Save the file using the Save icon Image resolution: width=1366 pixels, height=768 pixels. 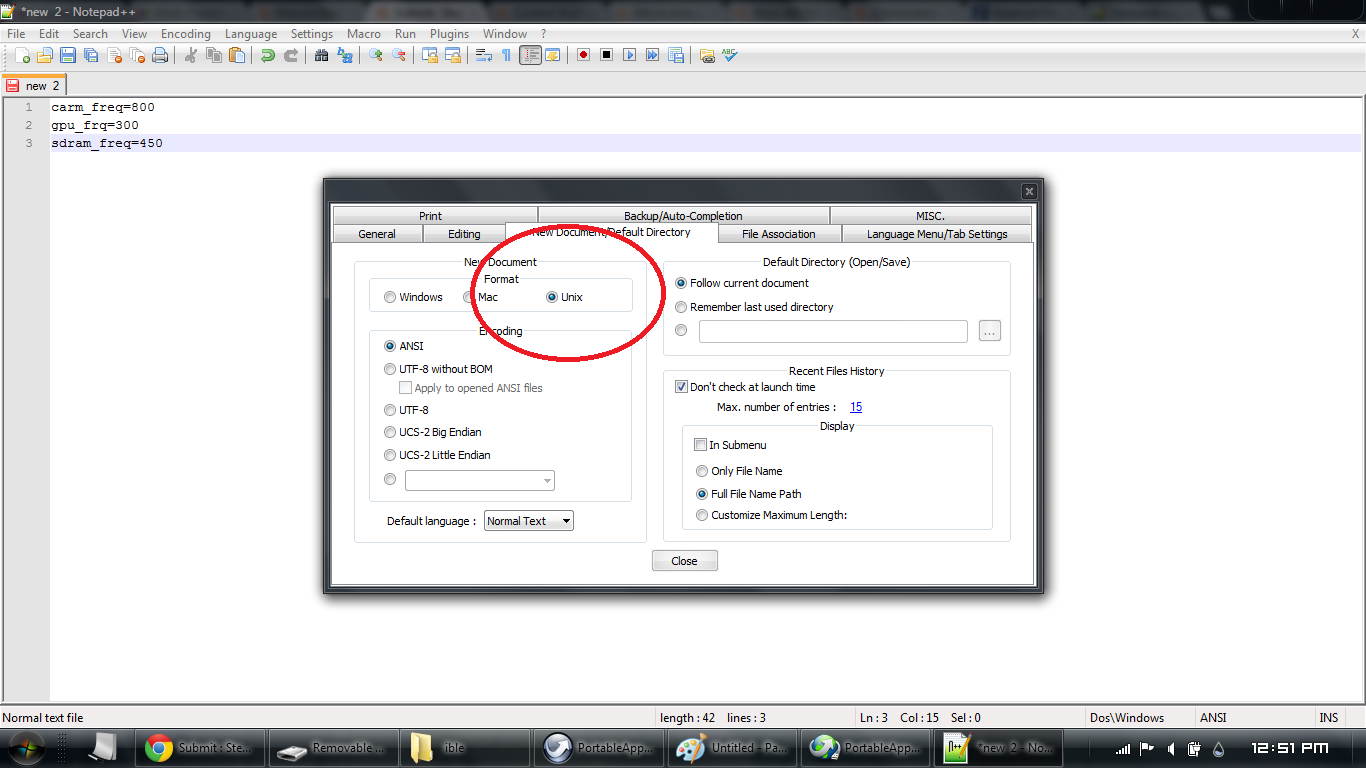pos(68,56)
